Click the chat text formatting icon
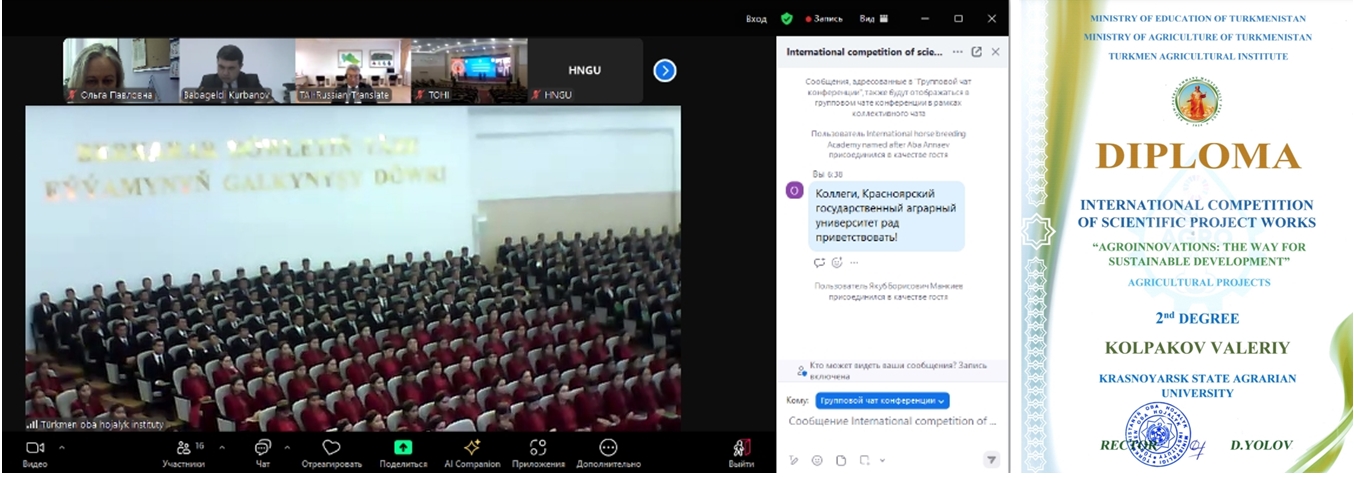This screenshot has height=478, width=1354. [x=793, y=460]
